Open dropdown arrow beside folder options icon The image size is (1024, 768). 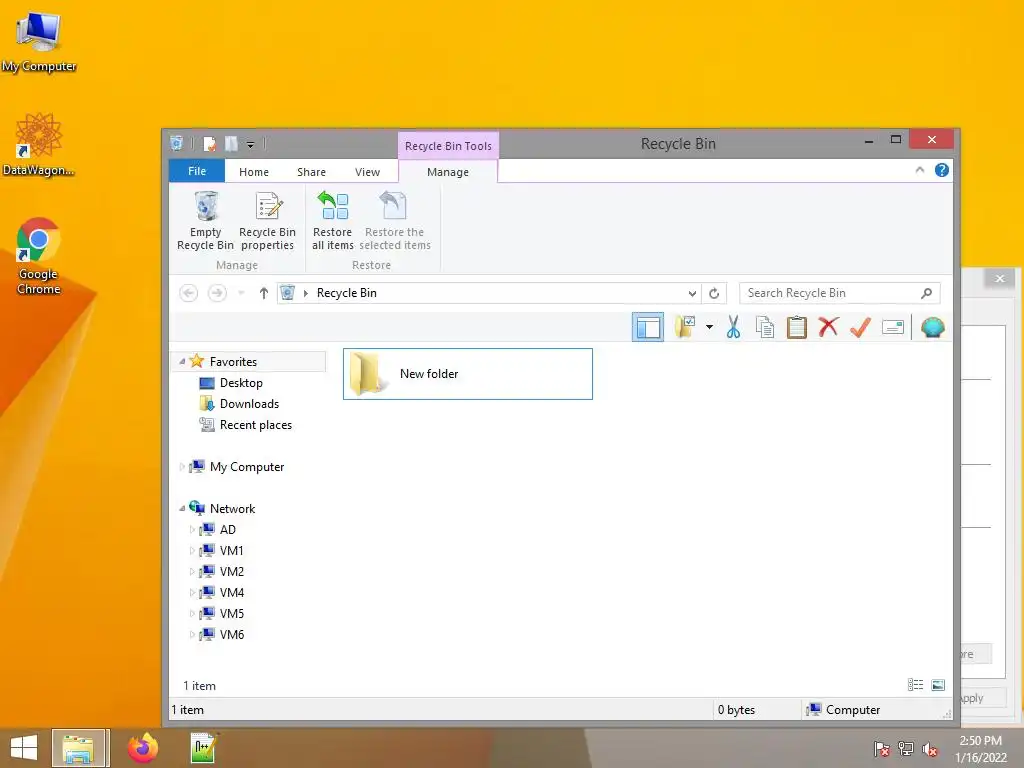click(x=709, y=327)
